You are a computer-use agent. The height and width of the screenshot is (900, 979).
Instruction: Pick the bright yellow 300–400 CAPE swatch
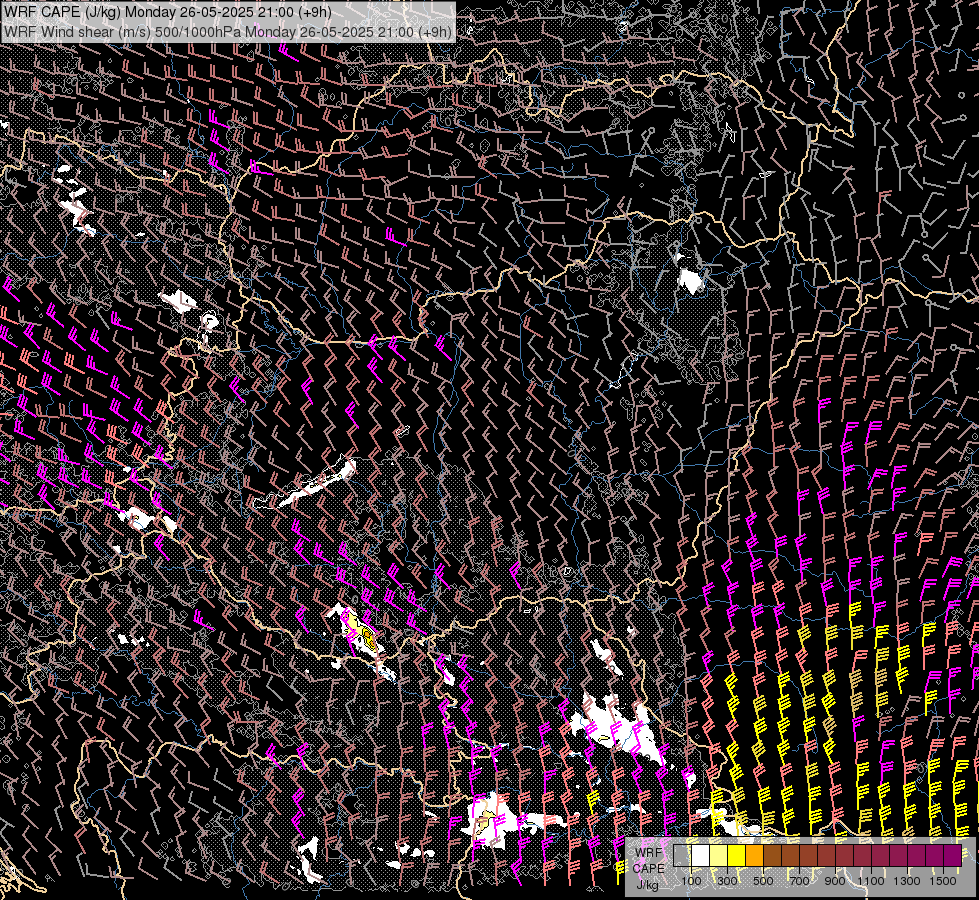coord(737,855)
